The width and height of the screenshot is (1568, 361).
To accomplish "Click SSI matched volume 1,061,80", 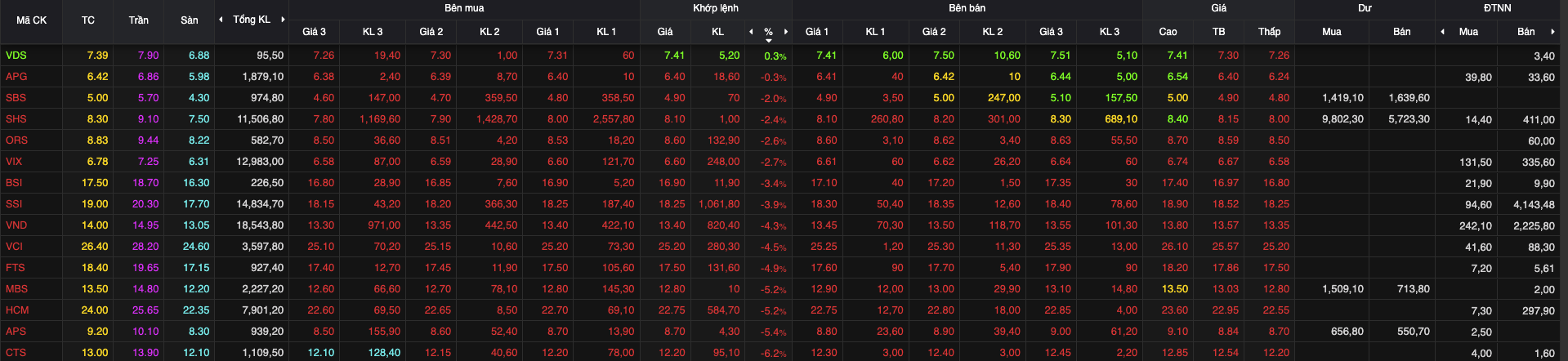I will coord(719,204).
